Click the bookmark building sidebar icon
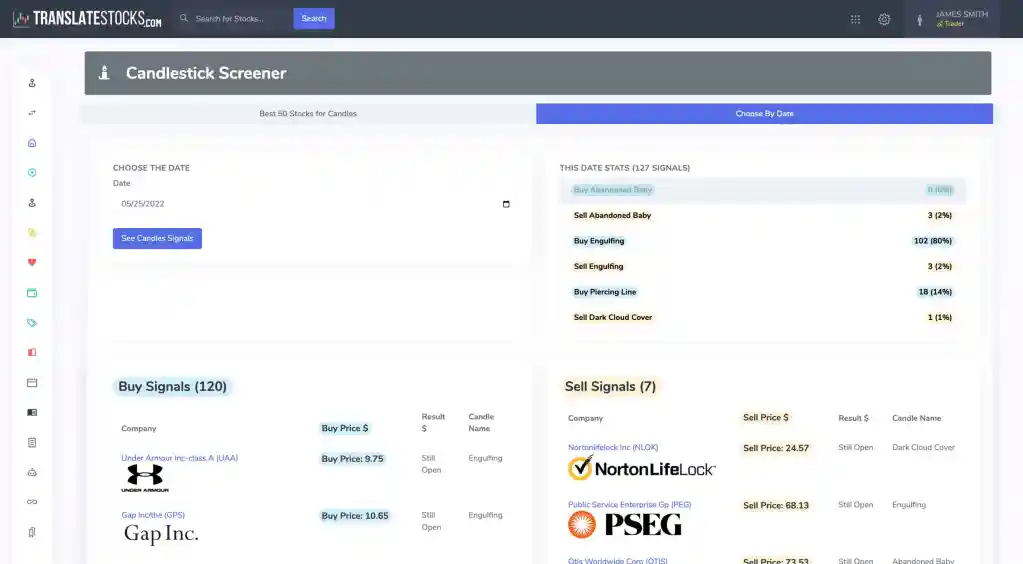Image resolution: width=1023 pixels, height=564 pixels. (32, 533)
